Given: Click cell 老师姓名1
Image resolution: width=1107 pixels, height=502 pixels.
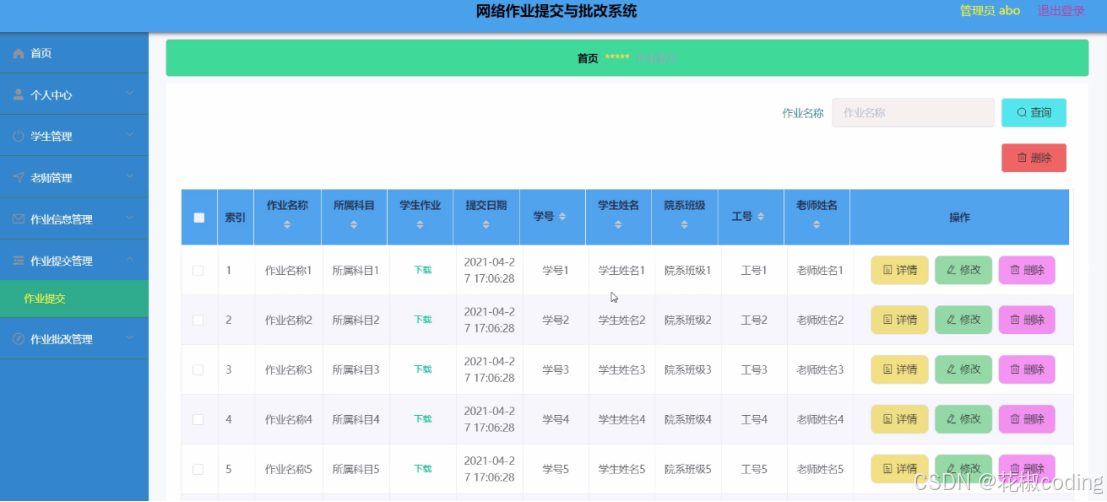Looking at the screenshot, I should pyautogui.click(x=820, y=270).
